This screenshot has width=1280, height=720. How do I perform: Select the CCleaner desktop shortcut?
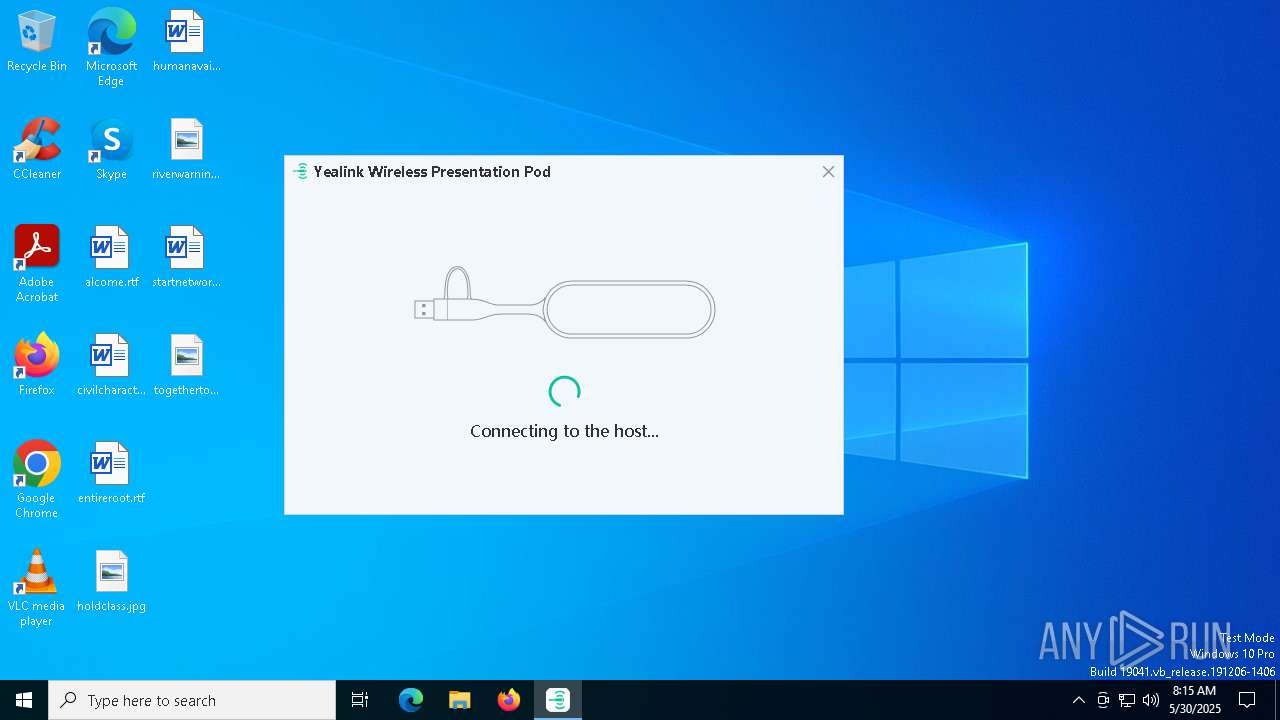pyautogui.click(x=37, y=150)
